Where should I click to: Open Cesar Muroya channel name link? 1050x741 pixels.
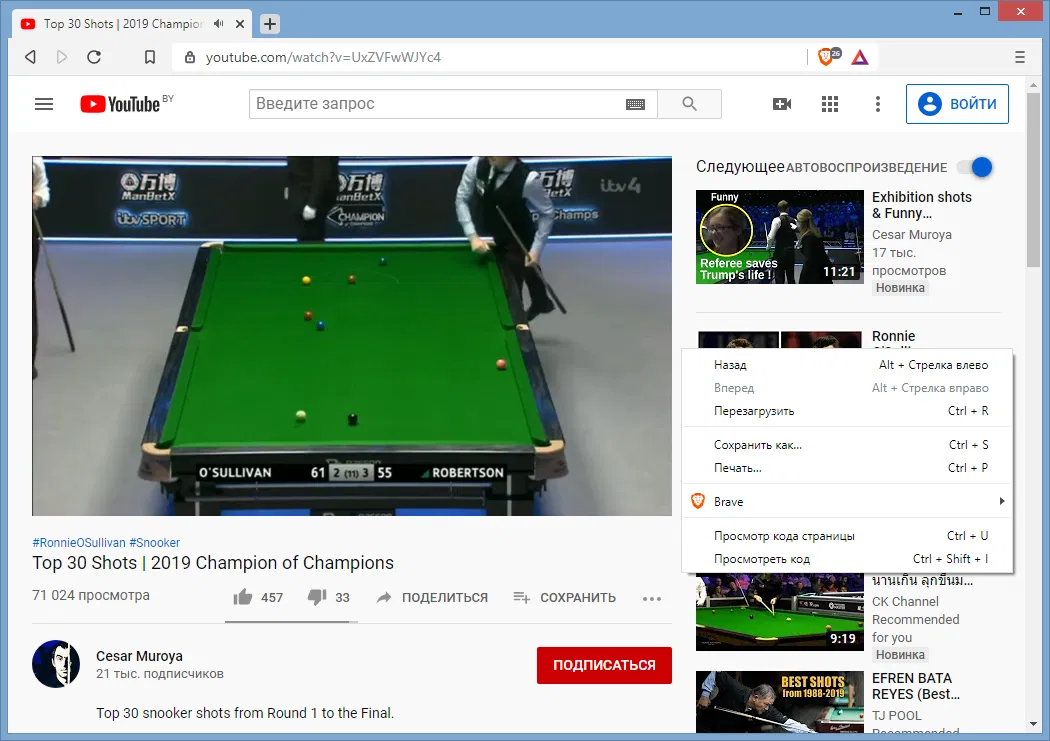click(139, 656)
